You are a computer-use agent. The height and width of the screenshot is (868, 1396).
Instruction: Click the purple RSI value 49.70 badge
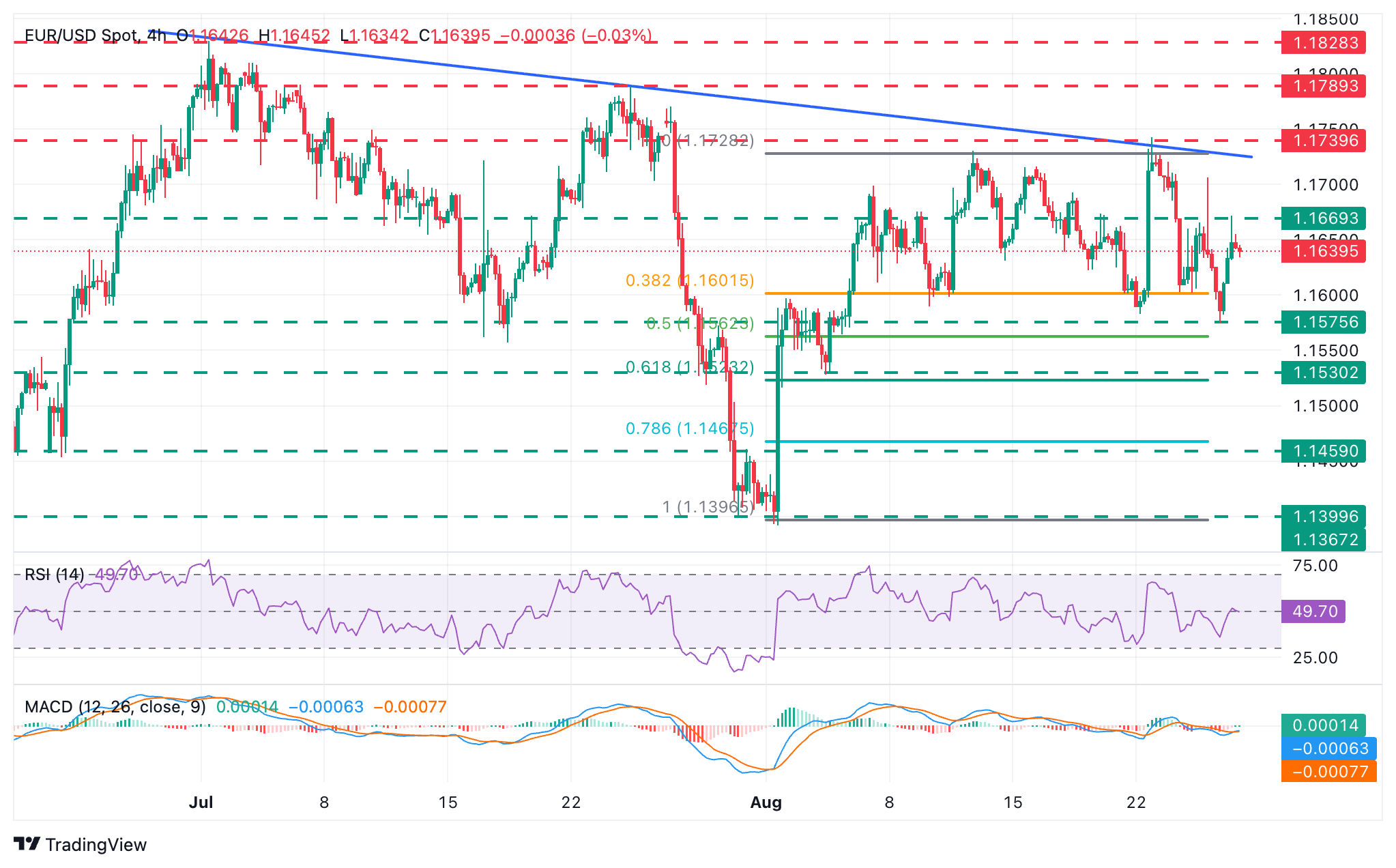[1313, 611]
